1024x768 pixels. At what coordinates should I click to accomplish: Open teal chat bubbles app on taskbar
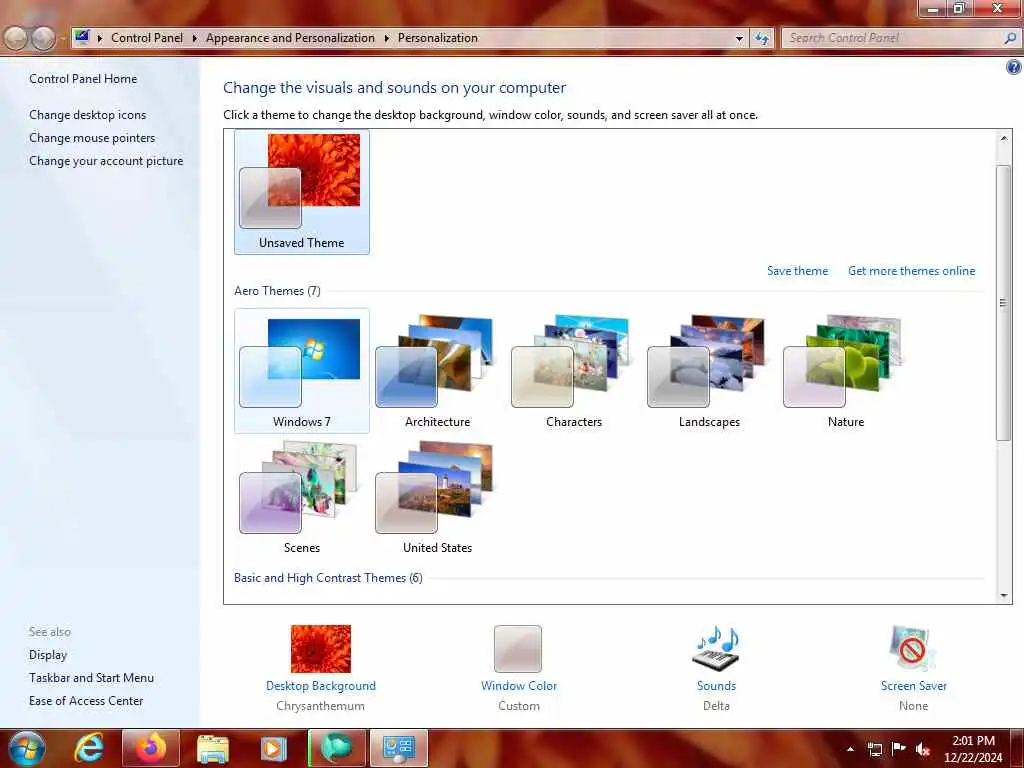click(x=337, y=748)
